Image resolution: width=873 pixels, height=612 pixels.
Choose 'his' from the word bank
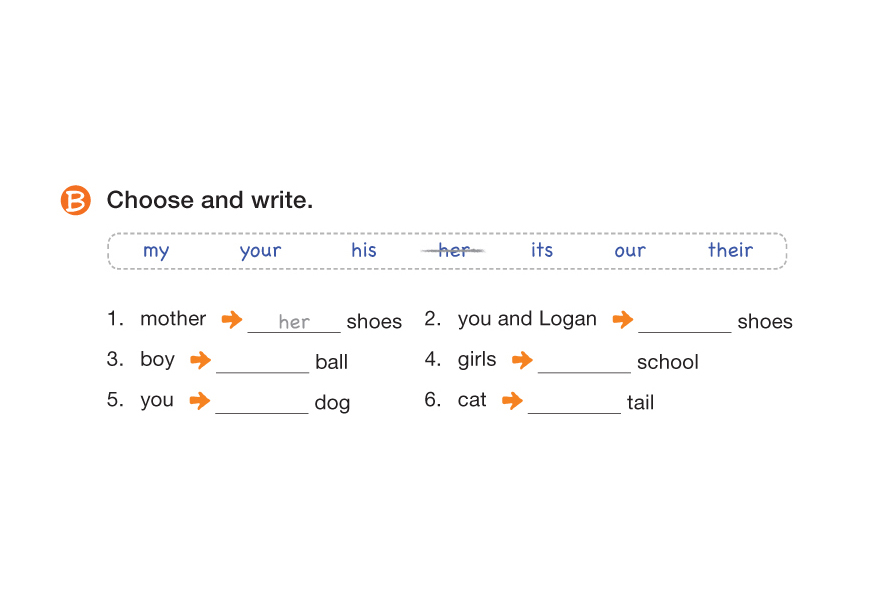[x=364, y=250]
